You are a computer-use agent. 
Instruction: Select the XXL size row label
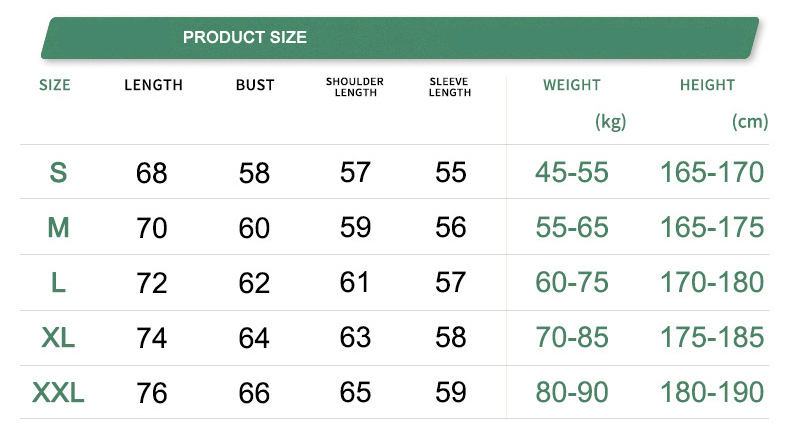(x=58, y=393)
